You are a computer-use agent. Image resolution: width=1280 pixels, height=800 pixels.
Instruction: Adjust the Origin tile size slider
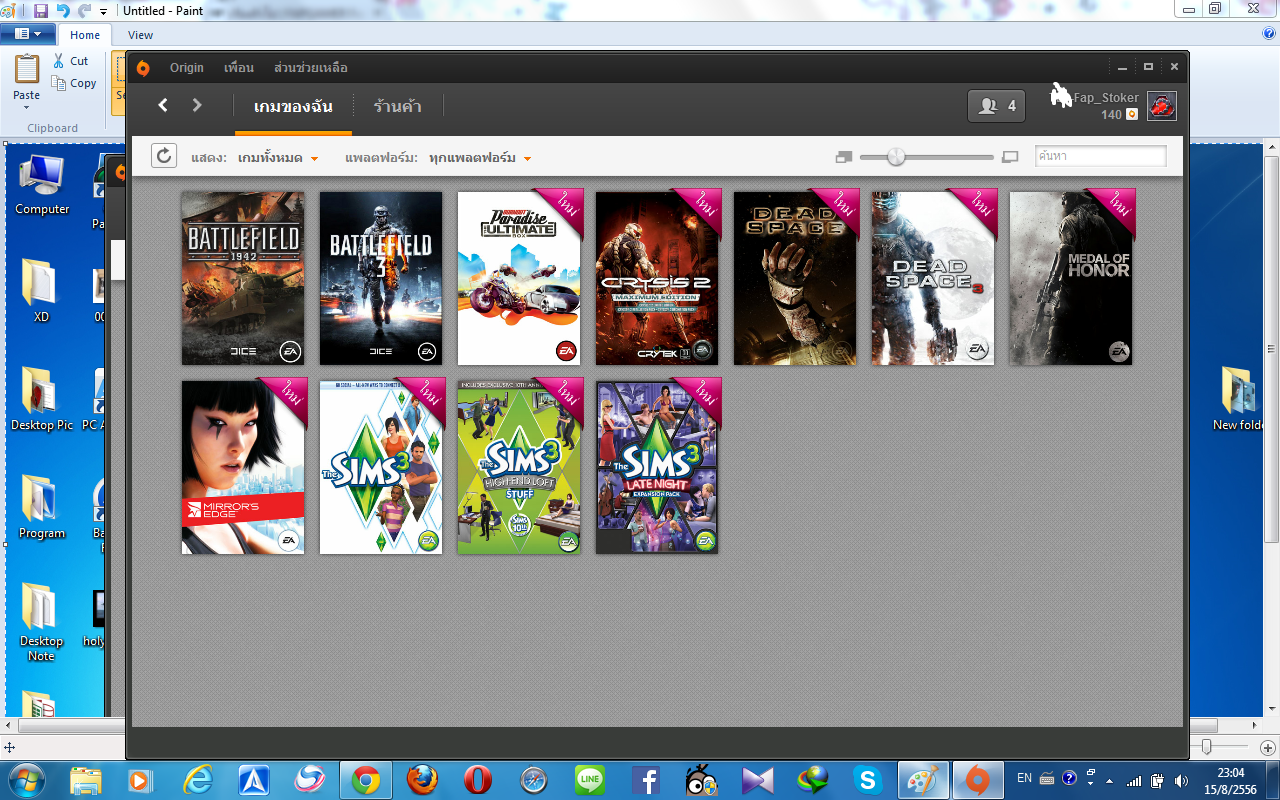(896, 157)
